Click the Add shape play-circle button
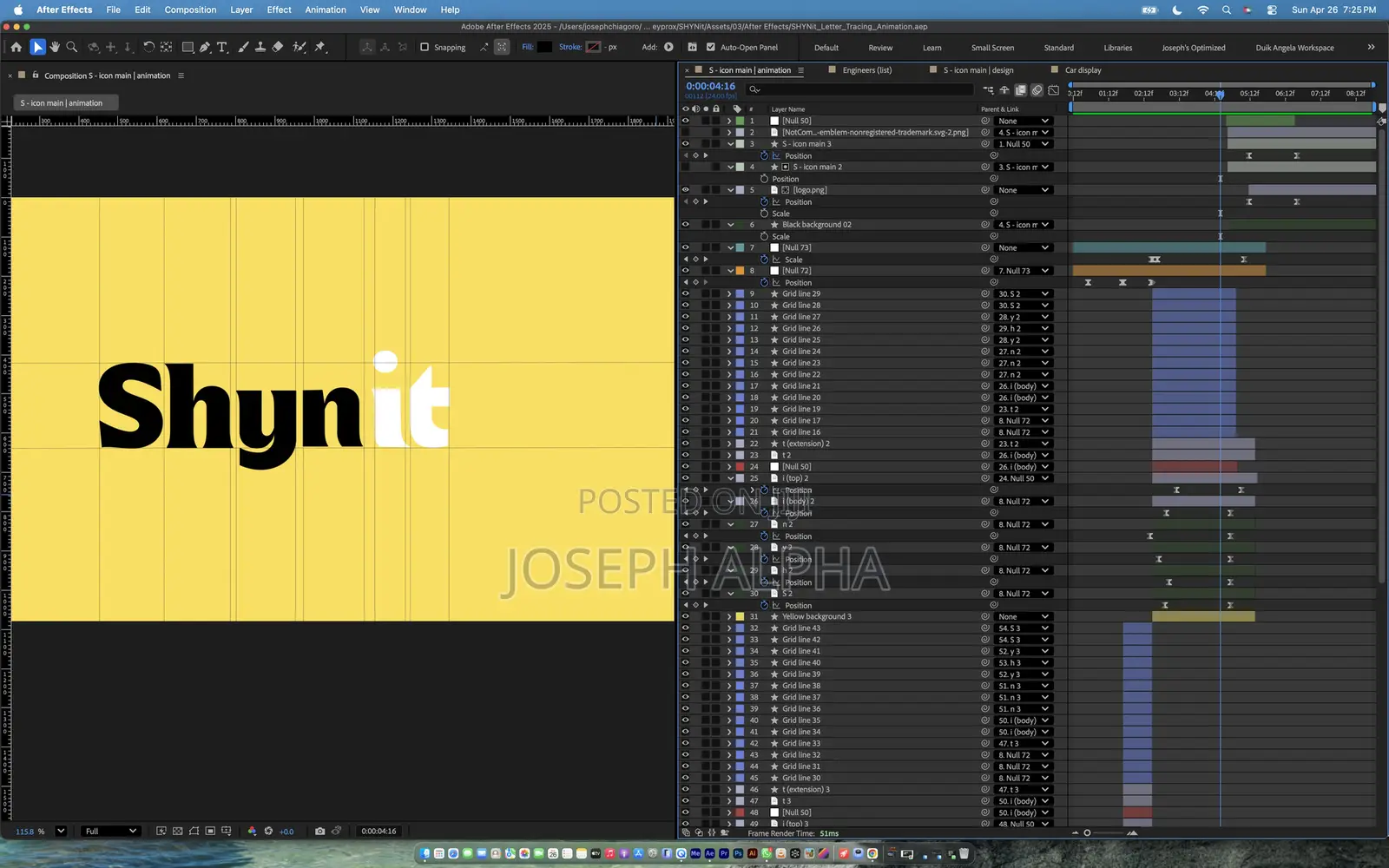The height and width of the screenshot is (868, 1389). click(x=668, y=47)
